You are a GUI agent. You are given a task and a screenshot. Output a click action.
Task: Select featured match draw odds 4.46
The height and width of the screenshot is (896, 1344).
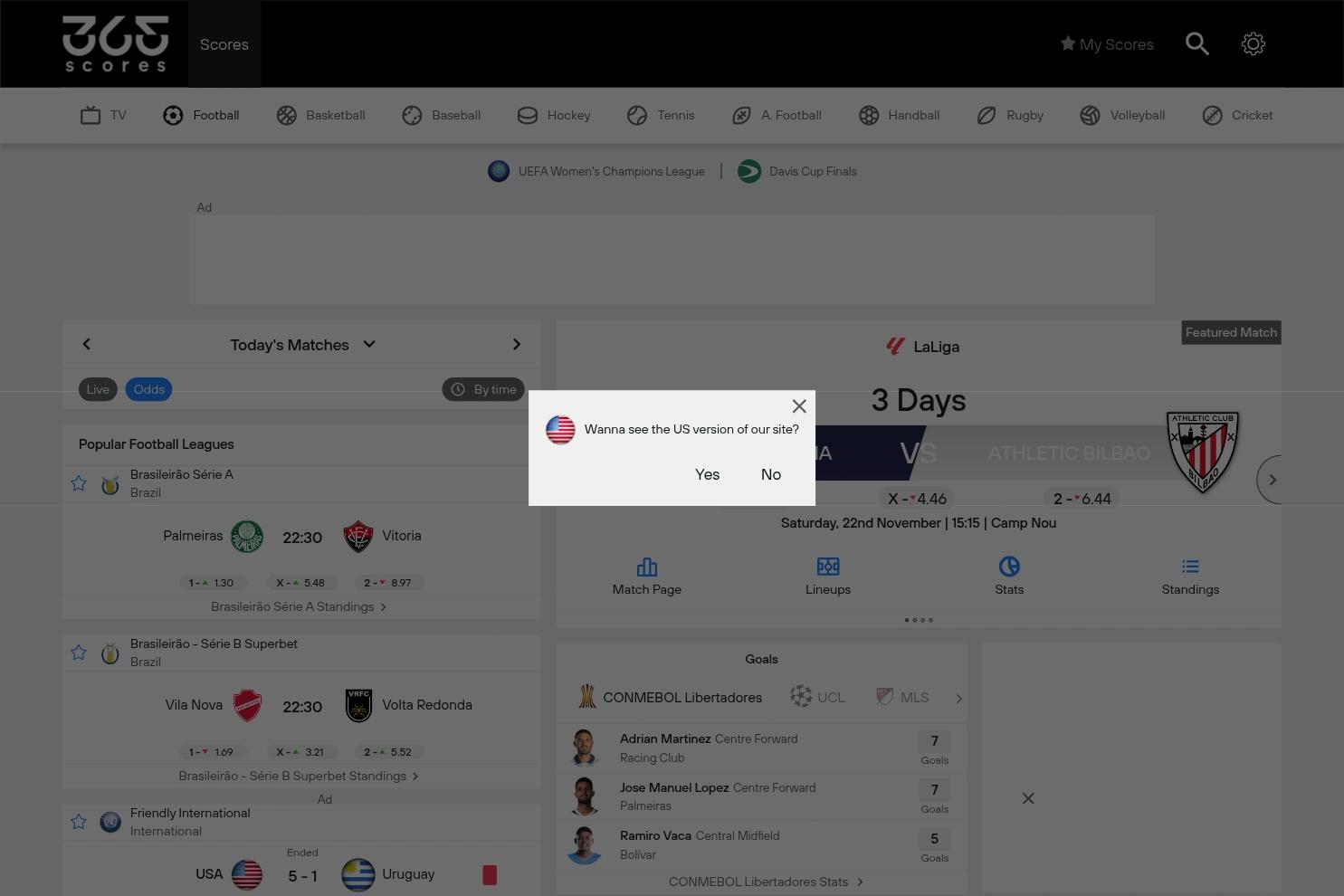[918, 499]
